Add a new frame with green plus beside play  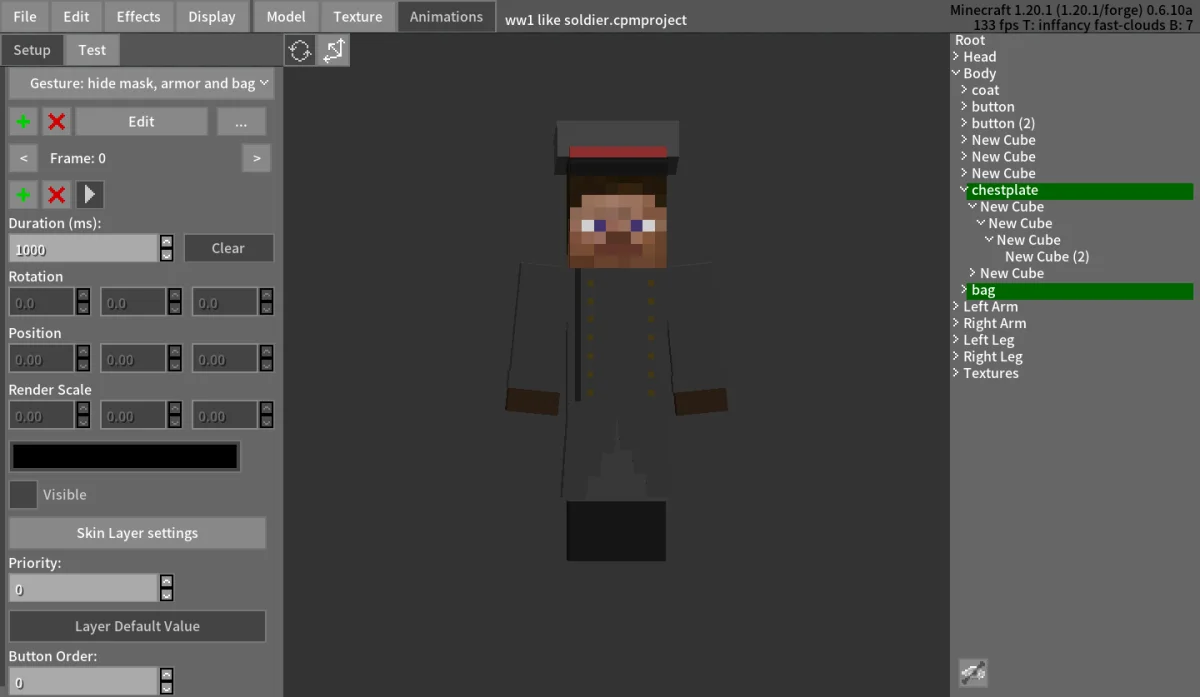(24, 195)
